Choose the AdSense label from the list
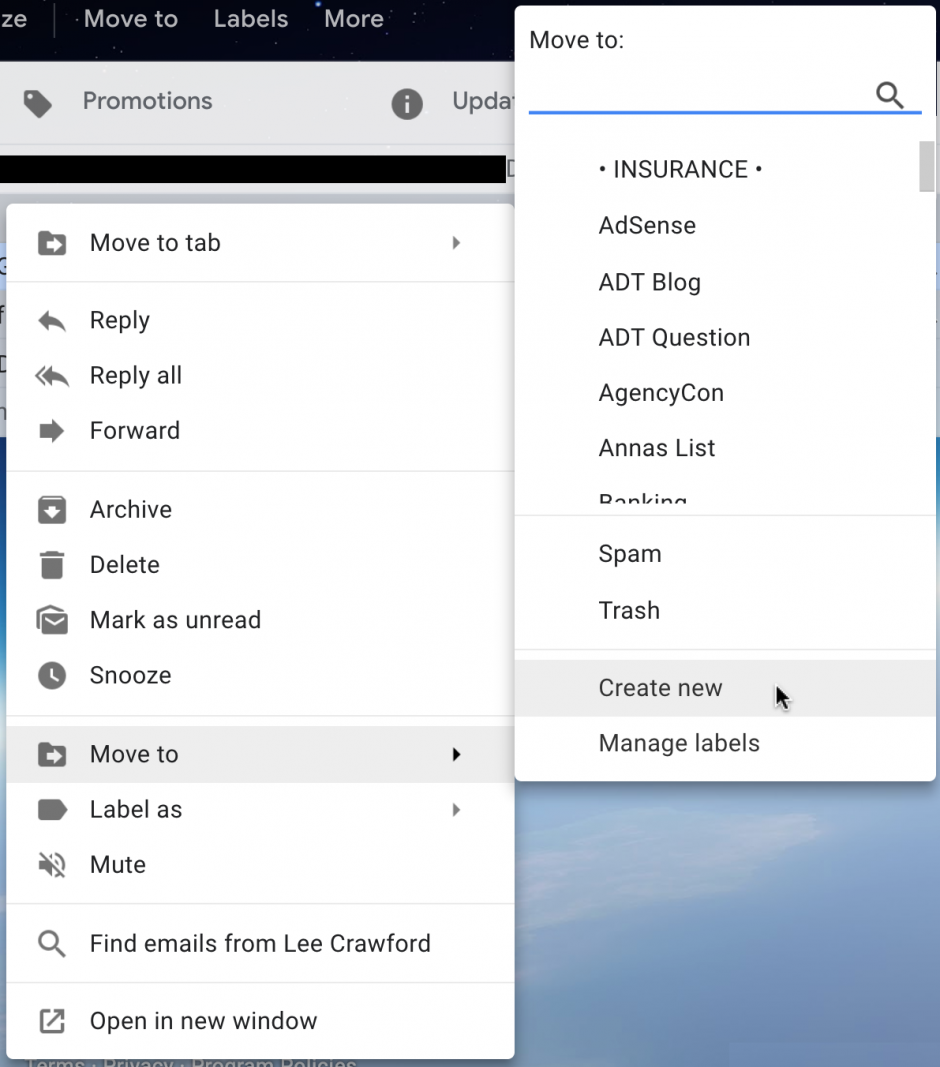 647,225
